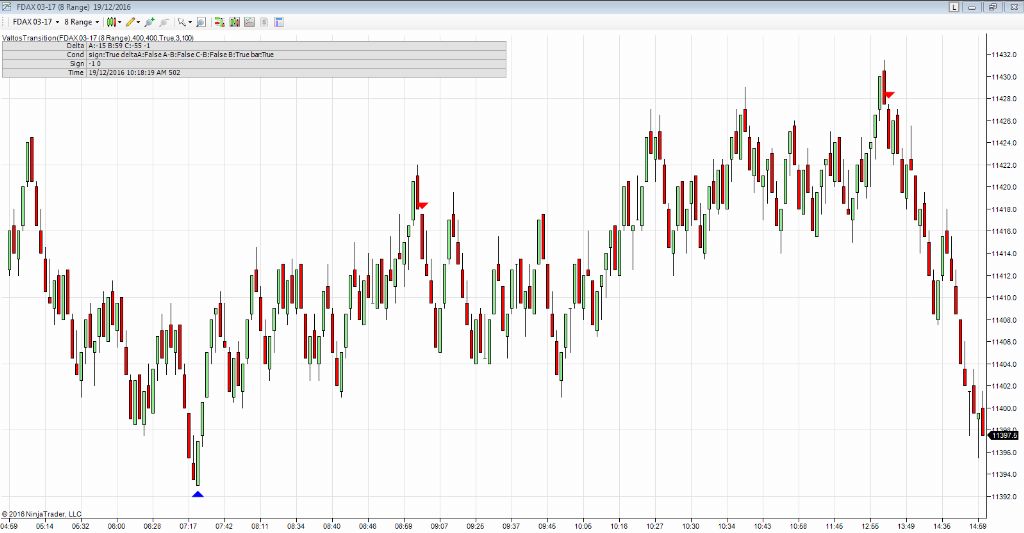This screenshot has width=1024, height=533.
Task: Toggle the 'L' window link button
Action: coord(954,7)
